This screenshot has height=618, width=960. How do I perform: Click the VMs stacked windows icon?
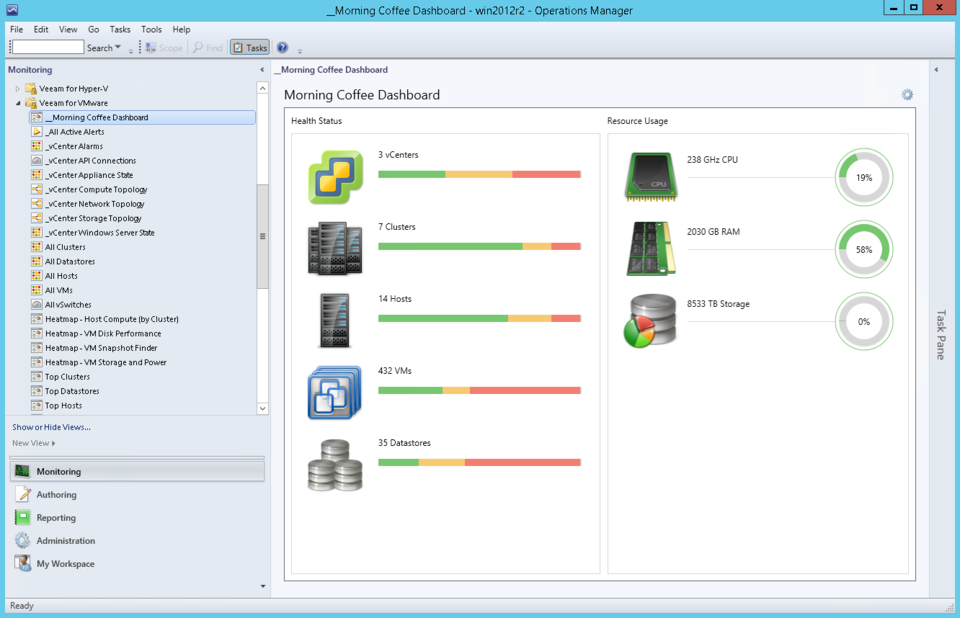(x=335, y=393)
